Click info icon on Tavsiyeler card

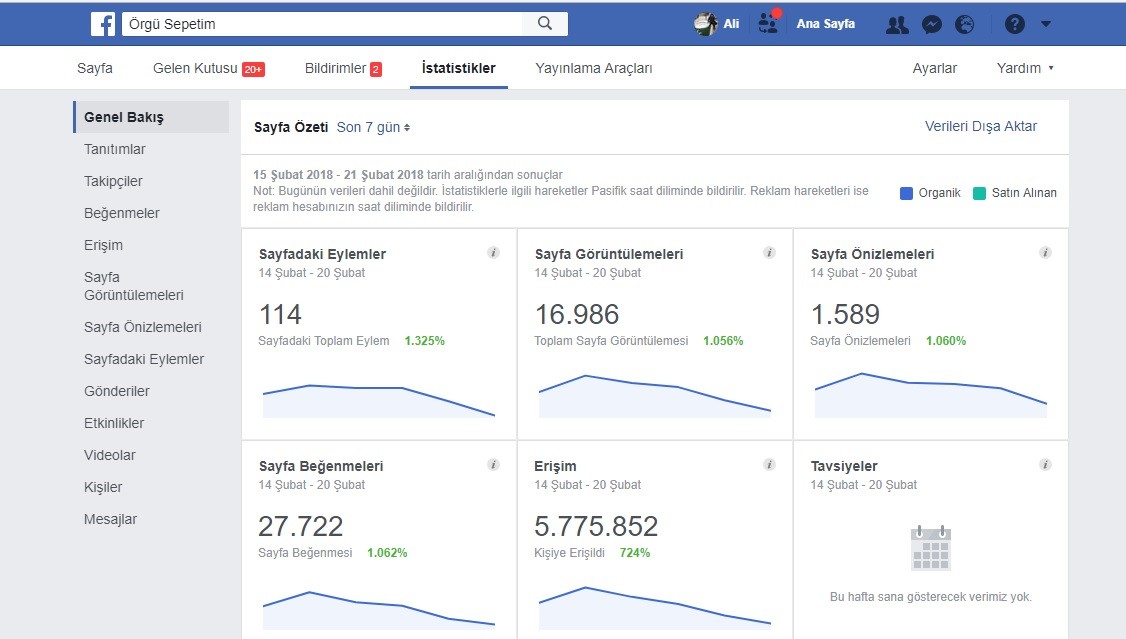pos(1045,464)
